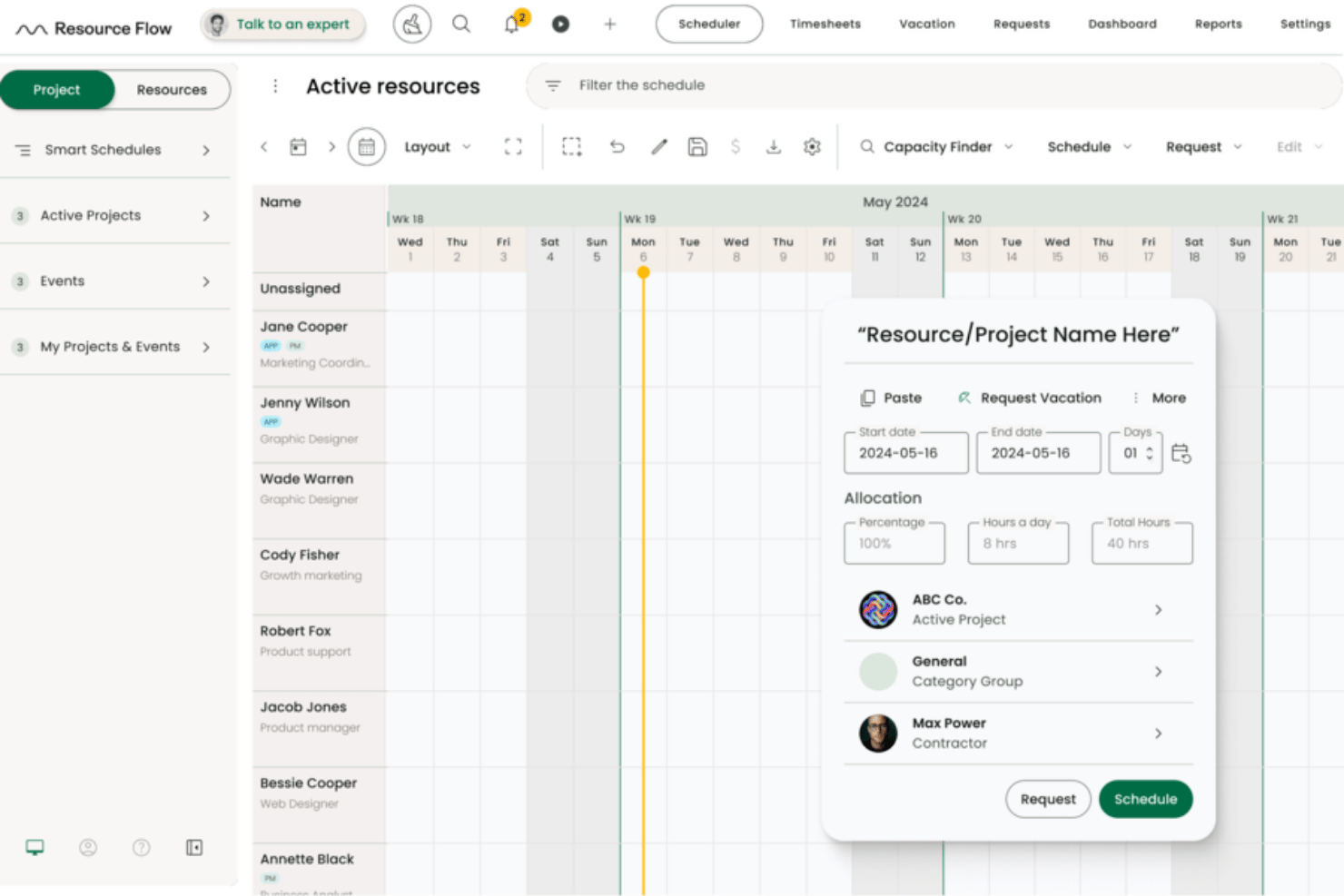Click calendar refresh icon beside Days field
Screen dimensions: 1344x896
click(x=1181, y=453)
